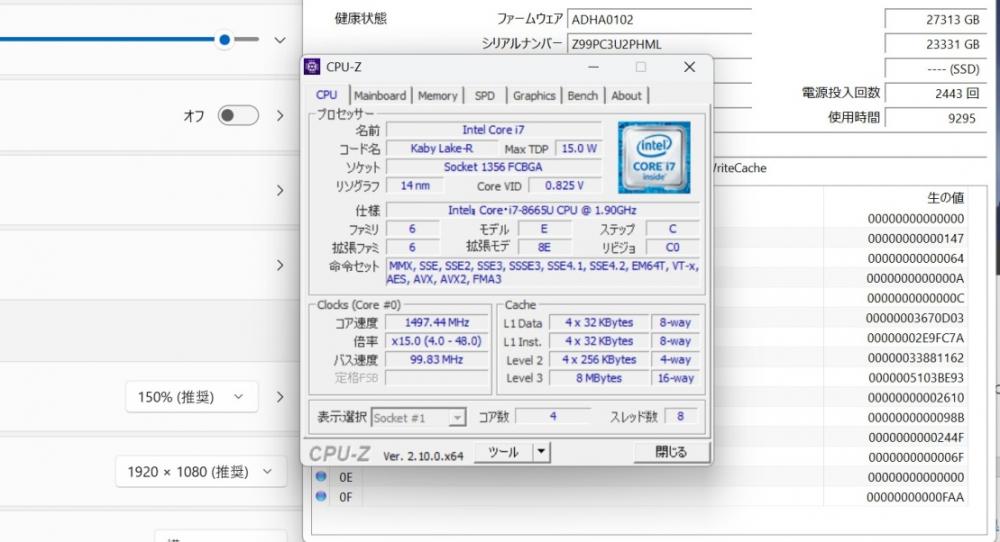Image resolution: width=1000 pixels, height=542 pixels.
Task: Click Level 3 cache value 8 MBytes
Action: click(599, 378)
